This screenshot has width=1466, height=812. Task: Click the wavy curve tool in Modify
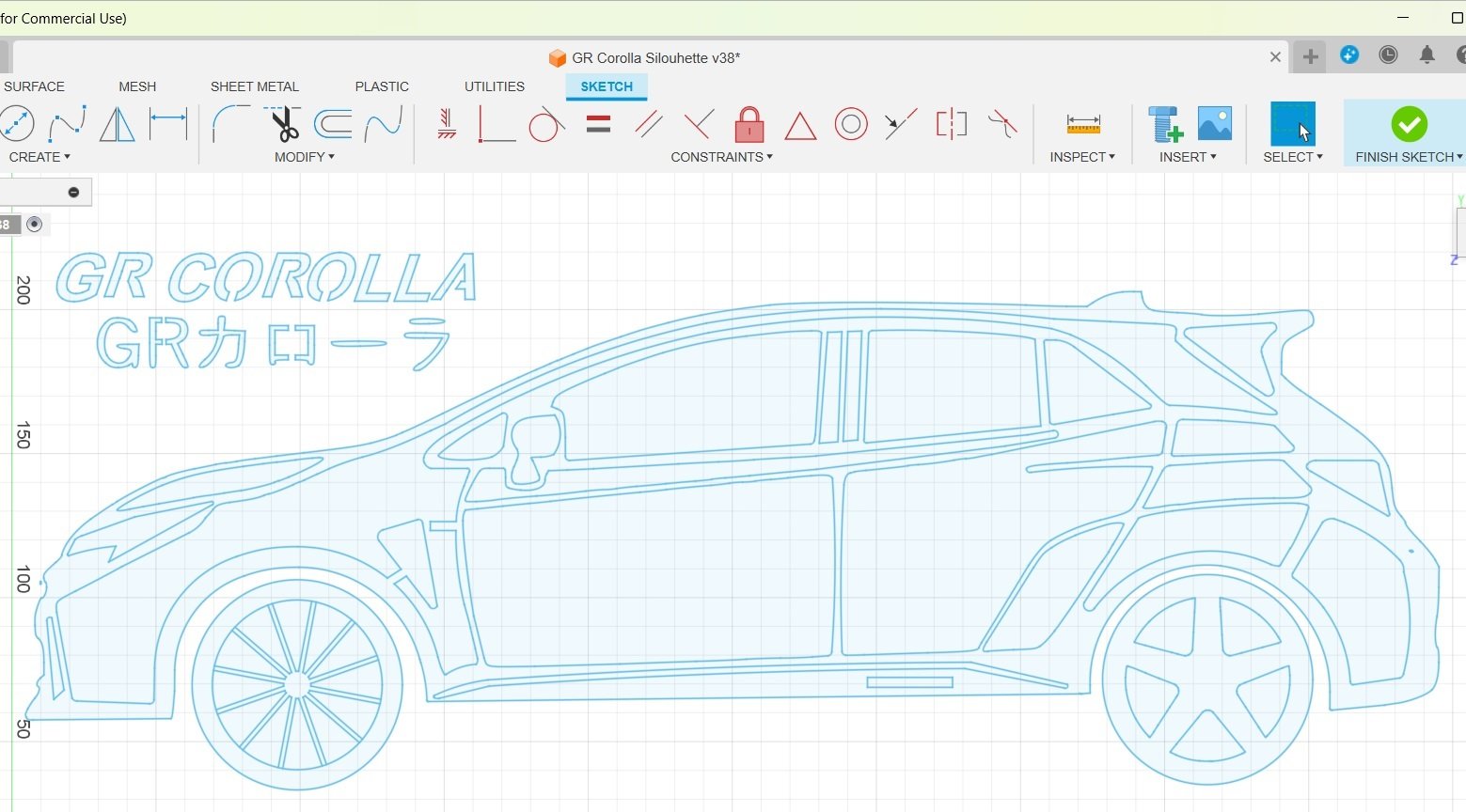(384, 124)
